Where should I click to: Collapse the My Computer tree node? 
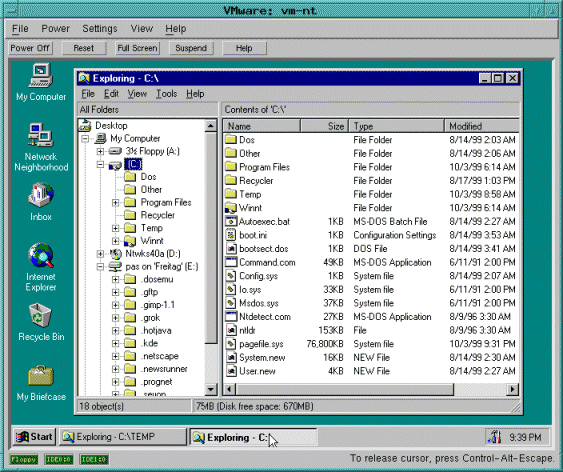pyautogui.click(x=85, y=139)
